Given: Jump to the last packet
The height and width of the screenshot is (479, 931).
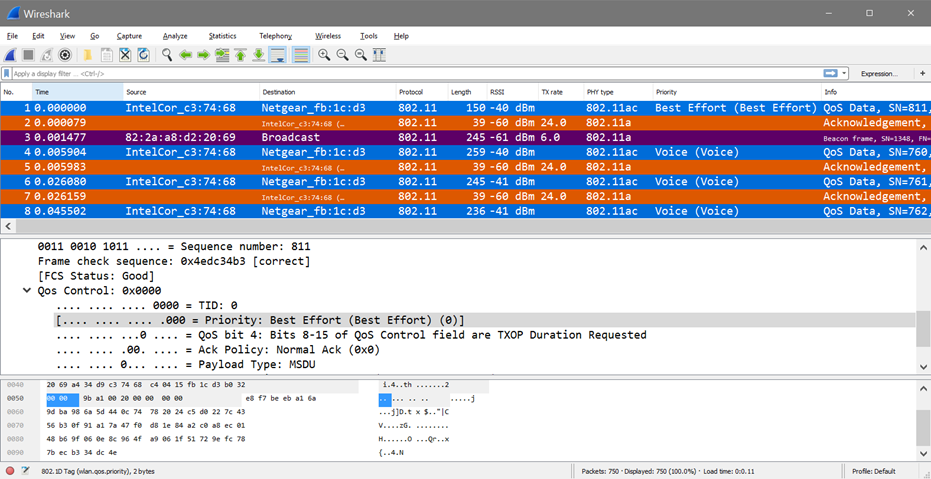Looking at the screenshot, I should pos(258,55).
